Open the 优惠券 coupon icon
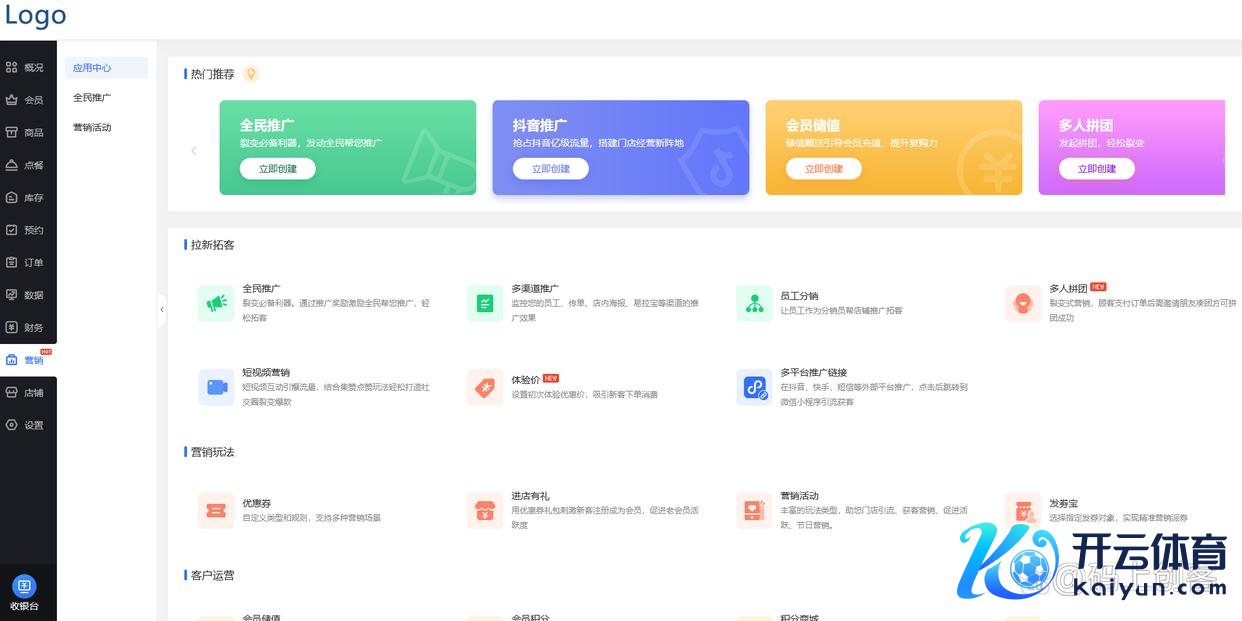 pos(216,510)
